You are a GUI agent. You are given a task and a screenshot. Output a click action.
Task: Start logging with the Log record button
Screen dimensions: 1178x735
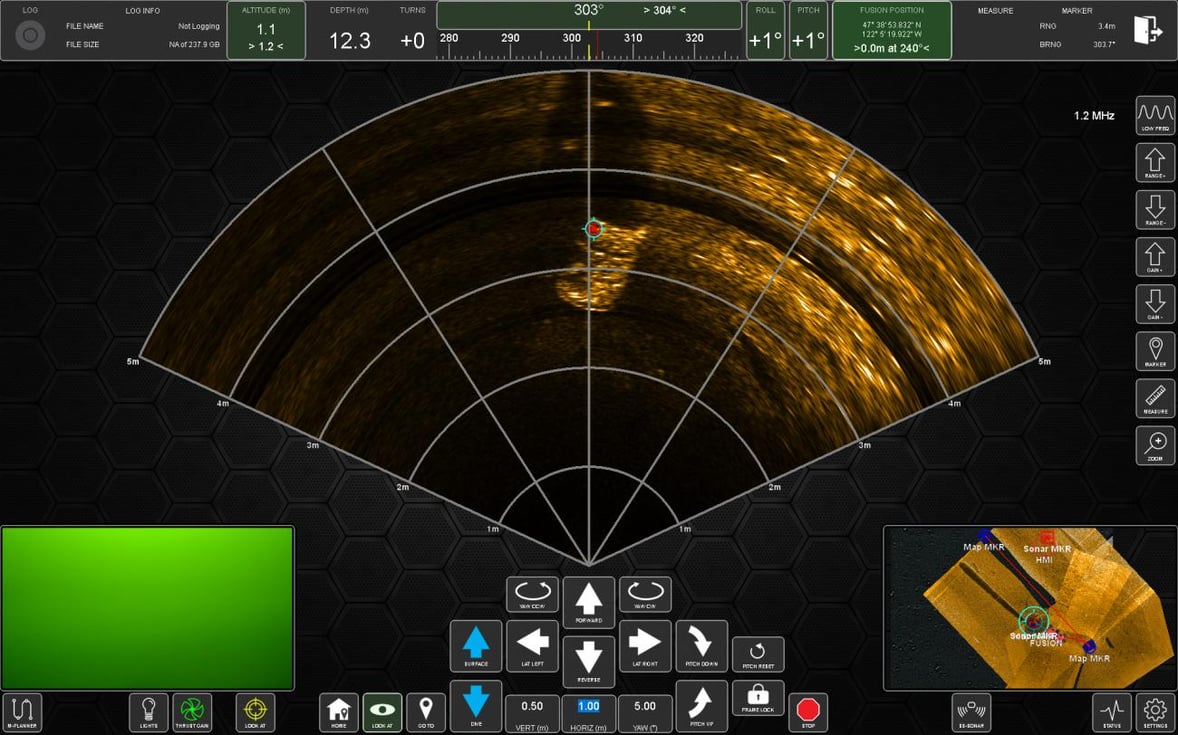(x=30, y=35)
